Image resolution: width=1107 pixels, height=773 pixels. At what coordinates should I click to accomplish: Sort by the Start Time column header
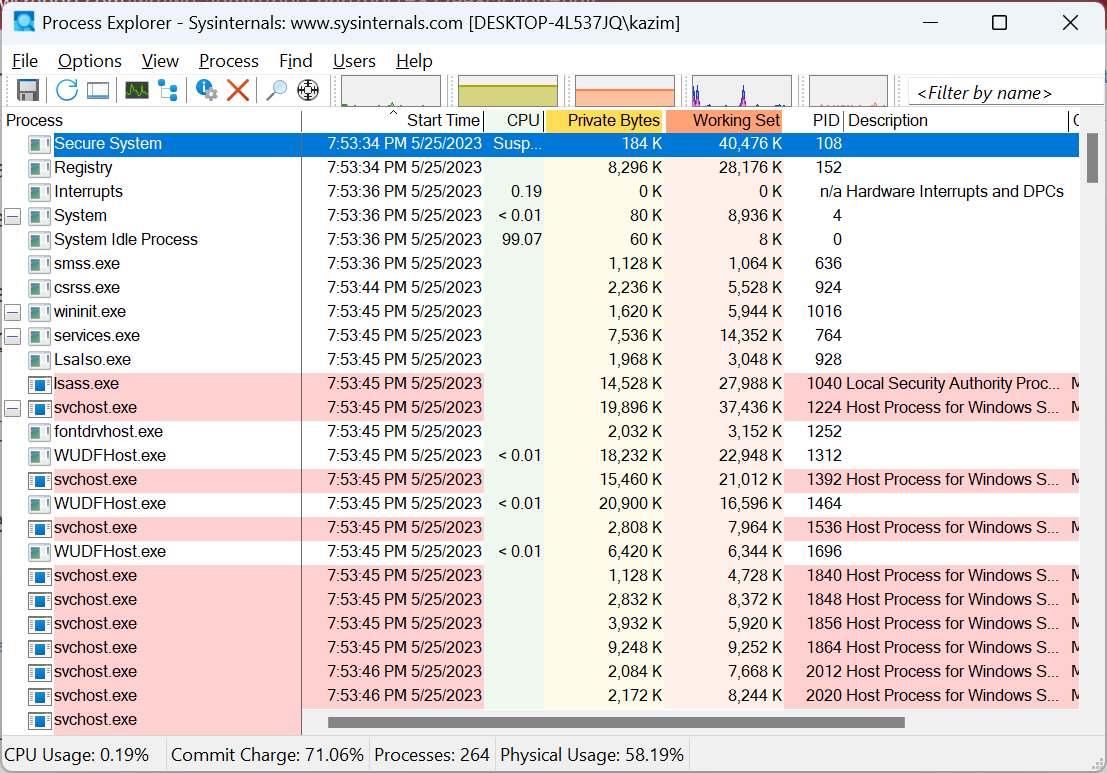(x=393, y=121)
